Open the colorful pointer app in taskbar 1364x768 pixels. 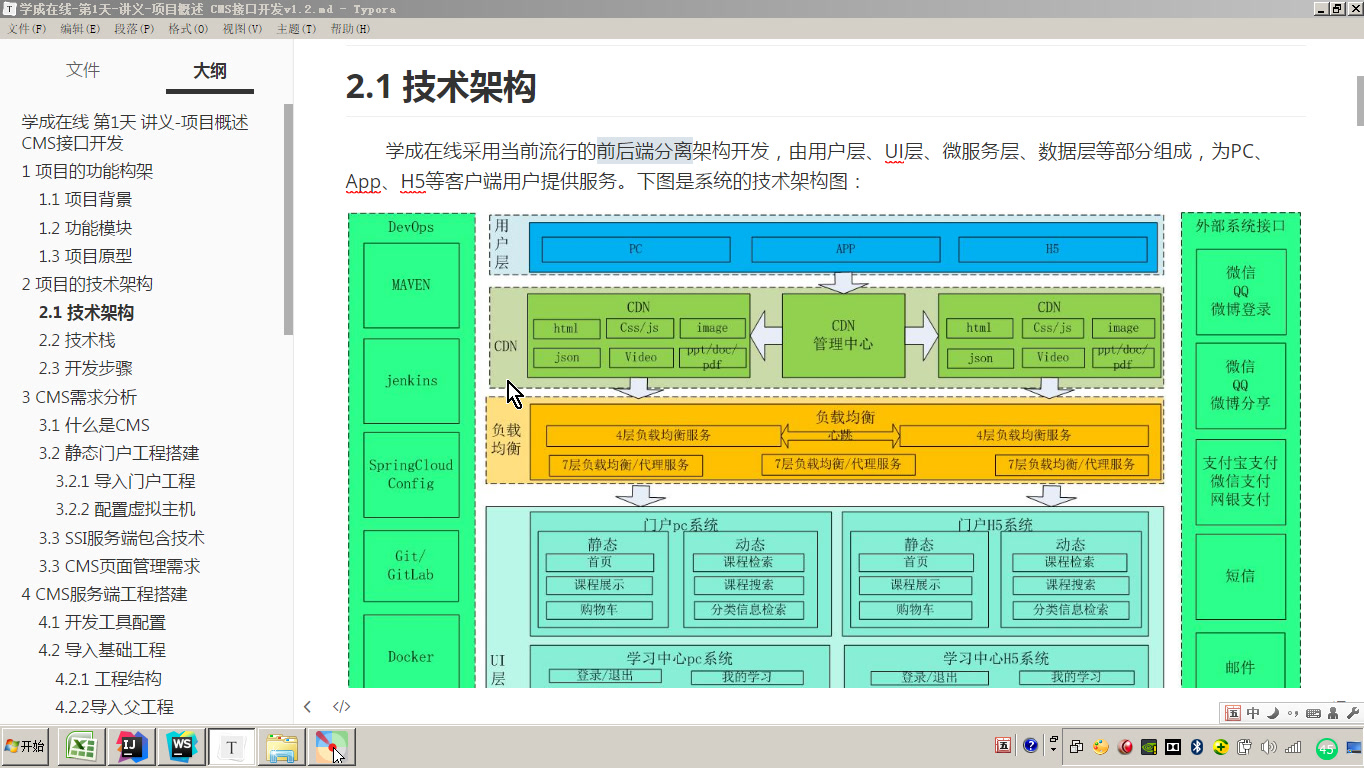[x=331, y=747]
